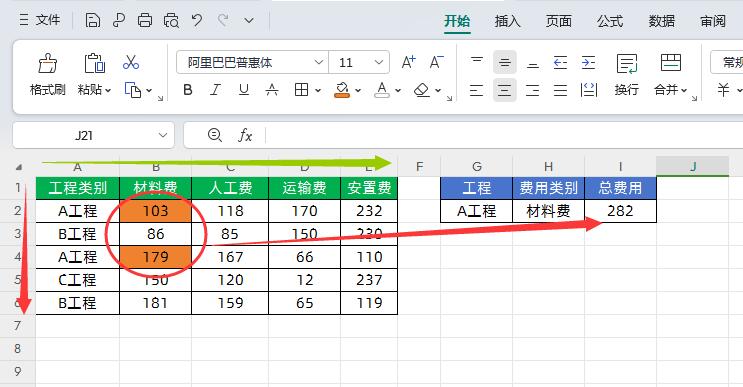Switch to the 页面 tab
Screen dimensions: 743x387
(x=559, y=21)
